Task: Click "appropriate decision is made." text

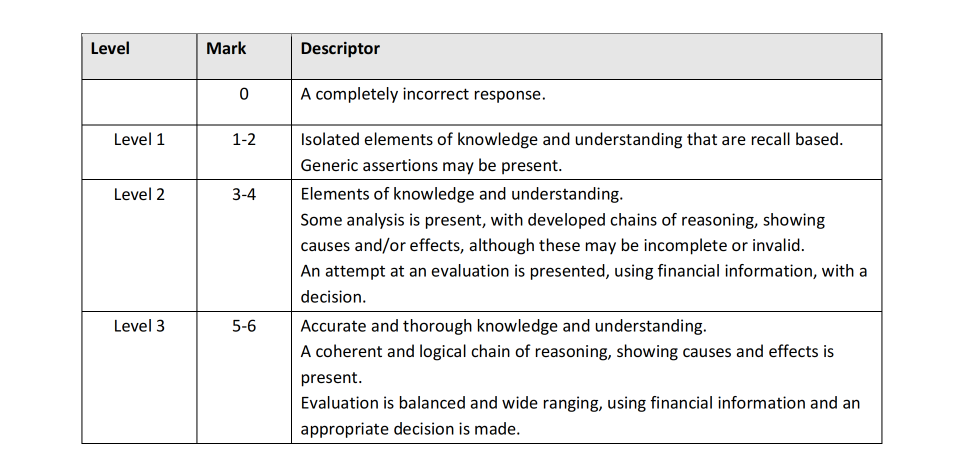Action: (x=410, y=428)
